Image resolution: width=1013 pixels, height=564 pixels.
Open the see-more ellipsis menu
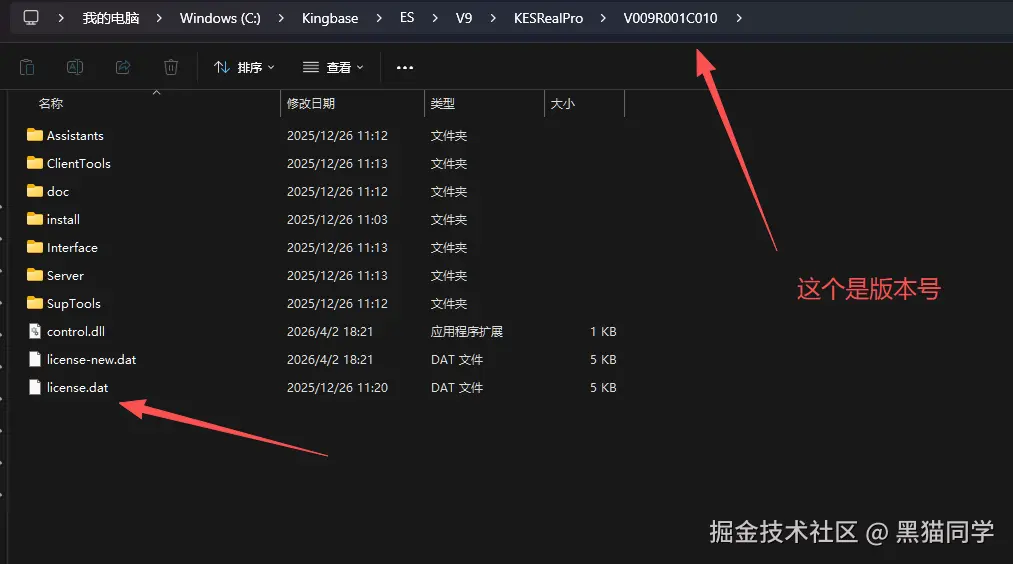coord(405,67)
